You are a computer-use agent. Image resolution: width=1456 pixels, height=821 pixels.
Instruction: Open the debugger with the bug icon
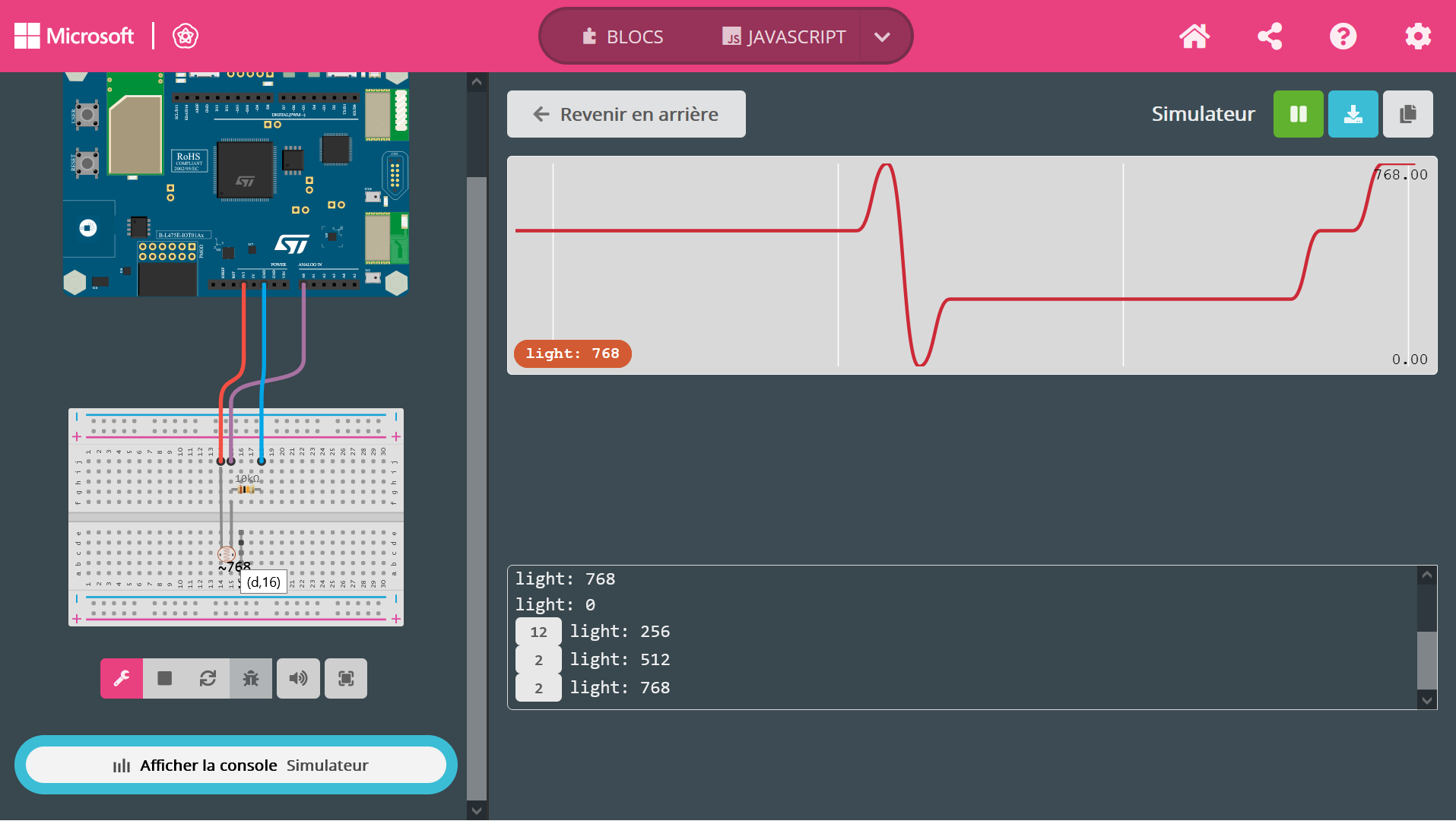coord(250,678)
